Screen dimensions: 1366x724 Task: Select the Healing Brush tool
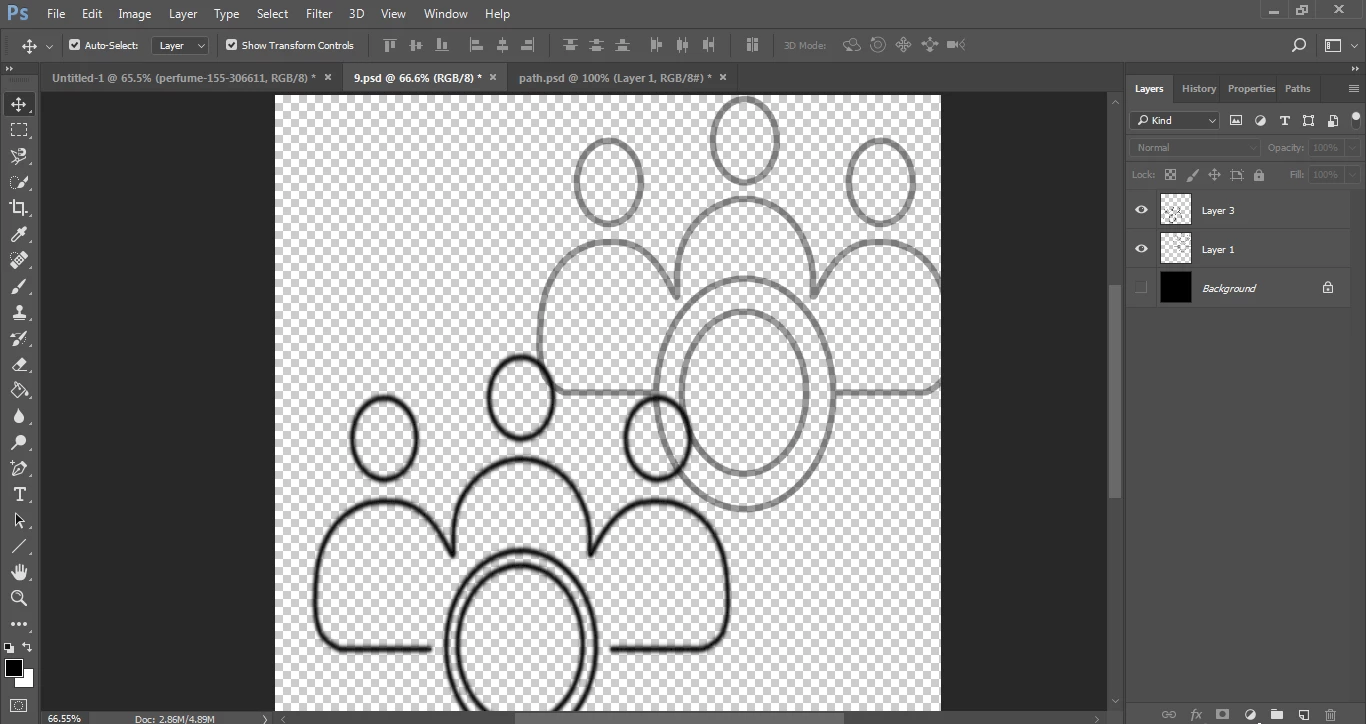pyautogui.click(x=19, y=260)
